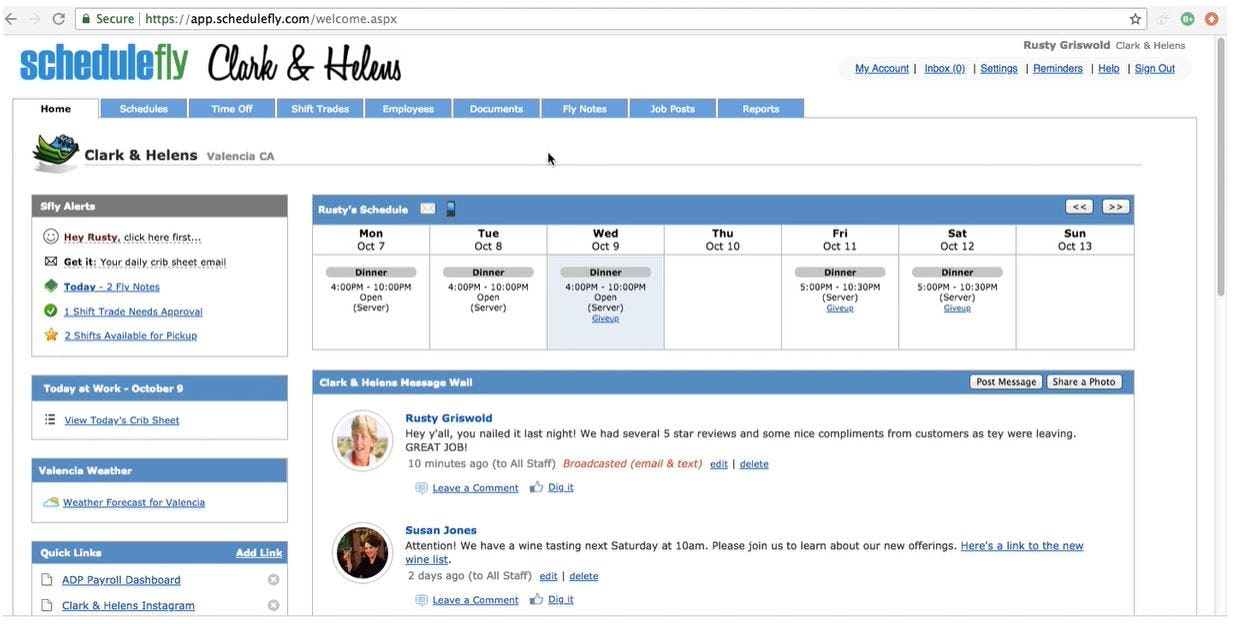Open the Reports tab
The image size is (1240, 624).
tap(761, 108)
